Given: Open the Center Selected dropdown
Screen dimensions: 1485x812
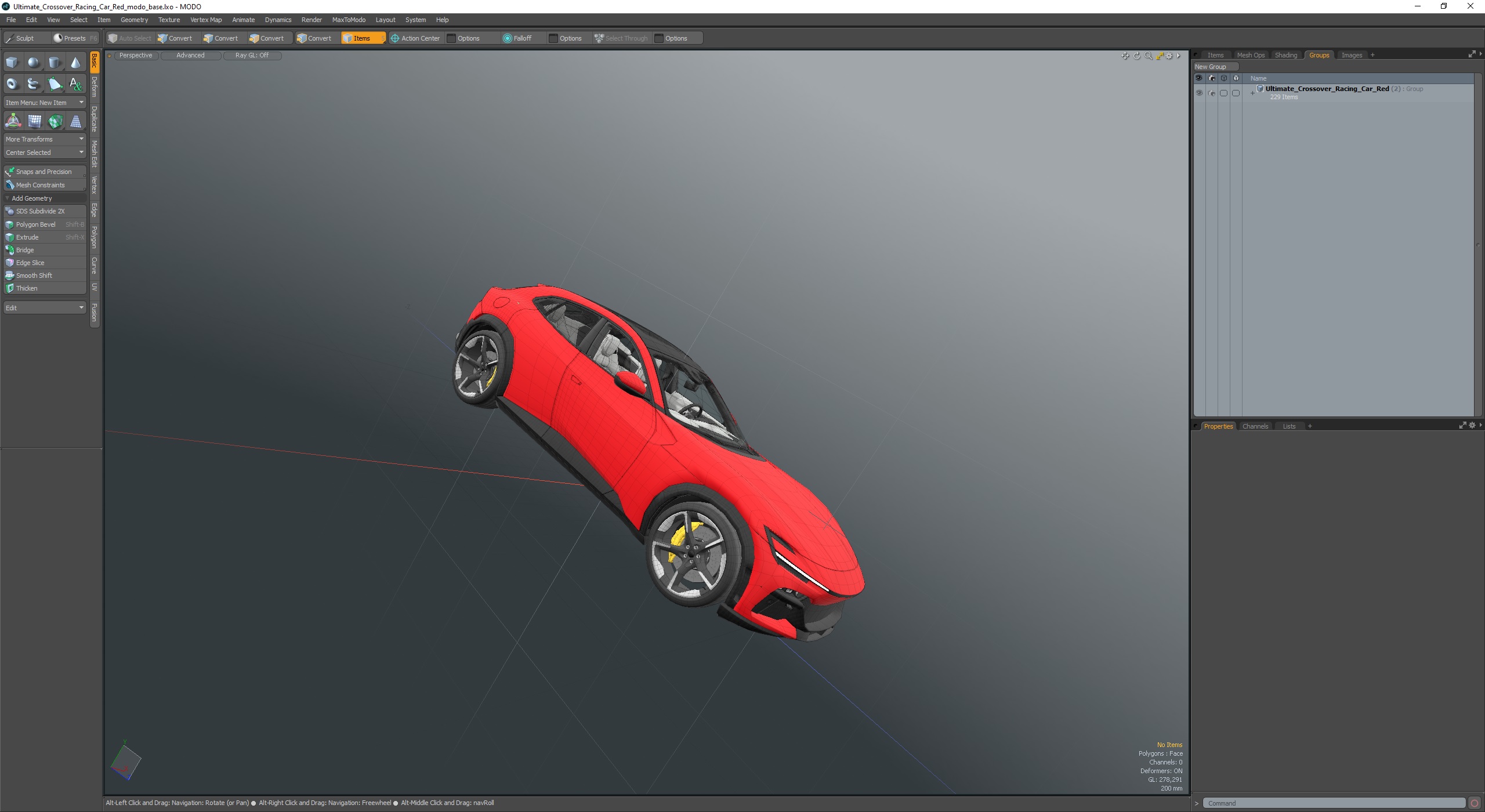Looking at the screenshot, I should pos(45,153).
